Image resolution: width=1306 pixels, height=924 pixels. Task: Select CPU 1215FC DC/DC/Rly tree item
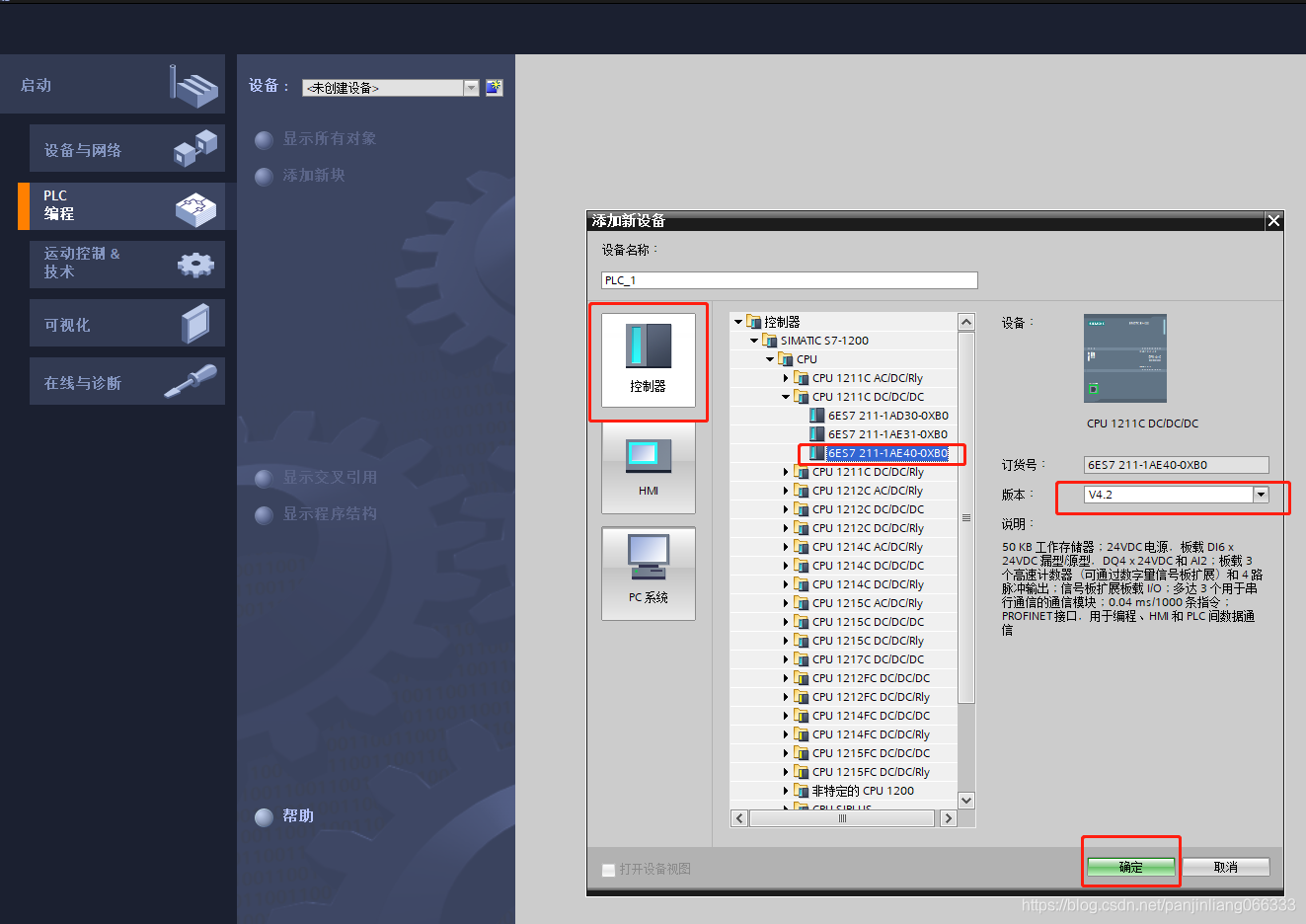click(871, 772)
